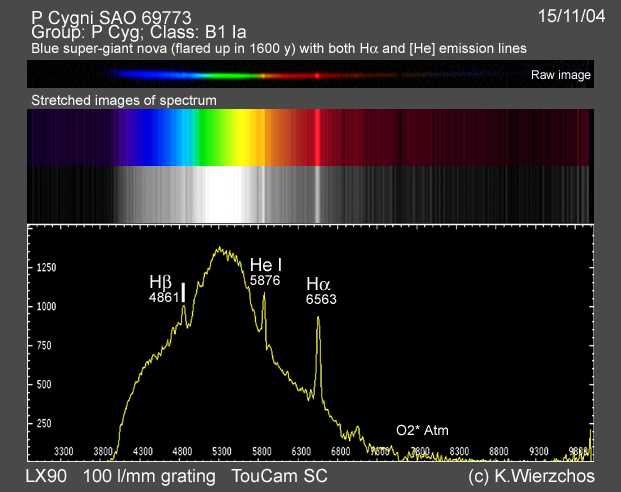Click the 'Hβ' label on graph

[x=160, y=282]
